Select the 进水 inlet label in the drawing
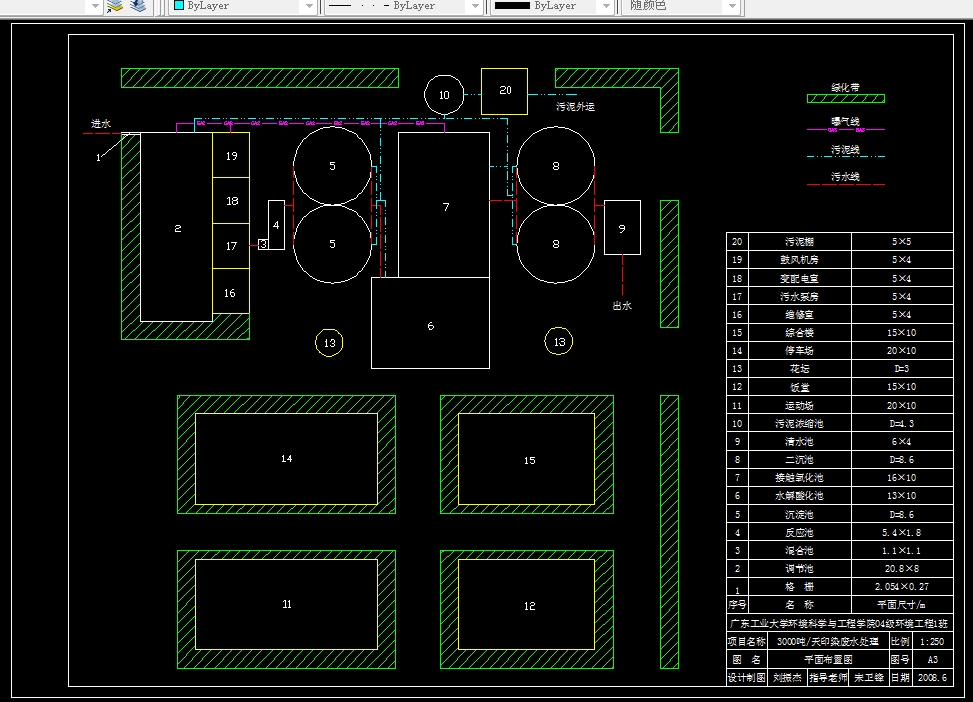Image resolution: width=973 pixels, height=702 pixels. click(x=101, y=124)
